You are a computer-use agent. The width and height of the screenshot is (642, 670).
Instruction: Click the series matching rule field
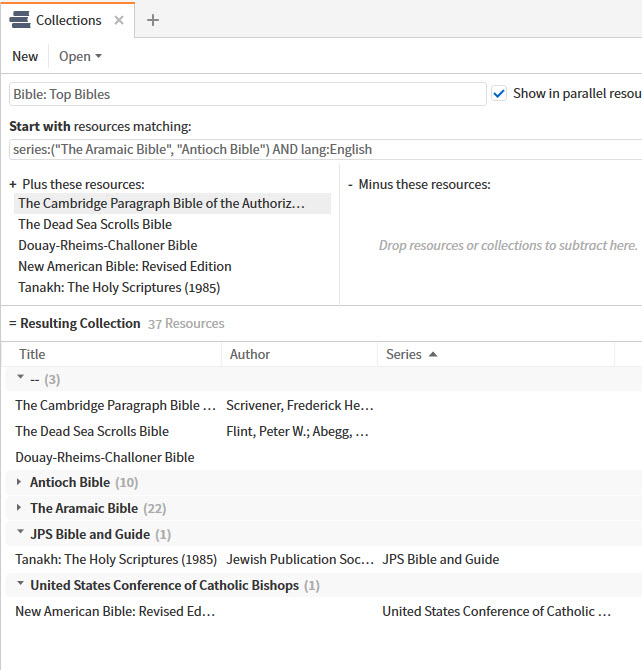[x=320, y=149]
